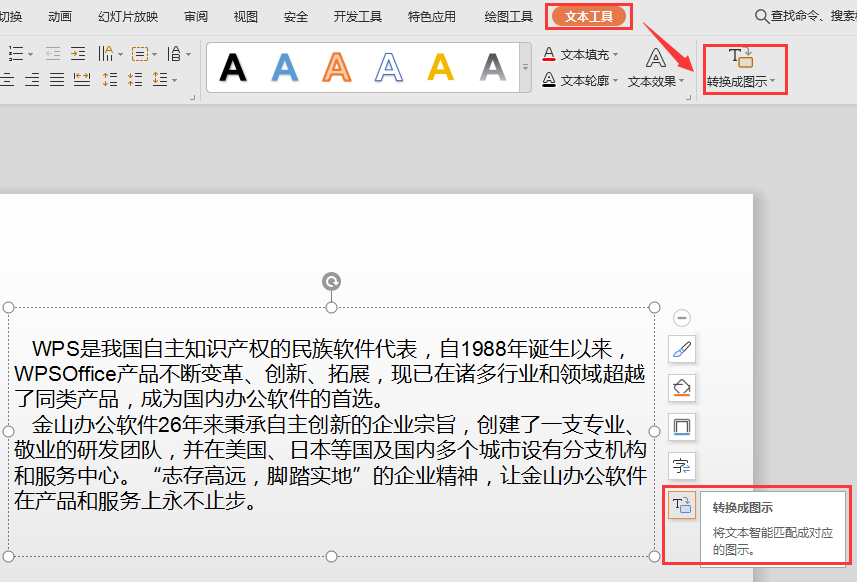Image resolution: width=857 pixels, height=582 pixels.
Task: Click the bottom-right corner handle
Action: point(654,556)
